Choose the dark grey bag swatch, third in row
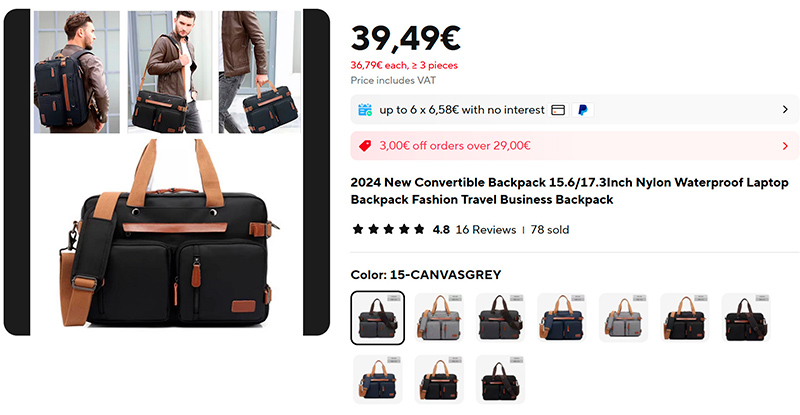This screenshot has height=415, width=800. click(501, 318)
